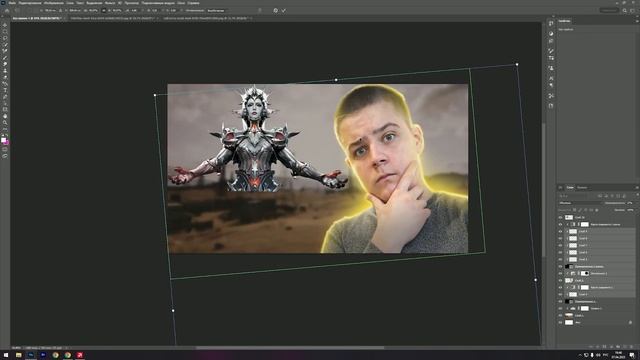
Task: Click the Home icon in options bar
Action: pos(7,11)
